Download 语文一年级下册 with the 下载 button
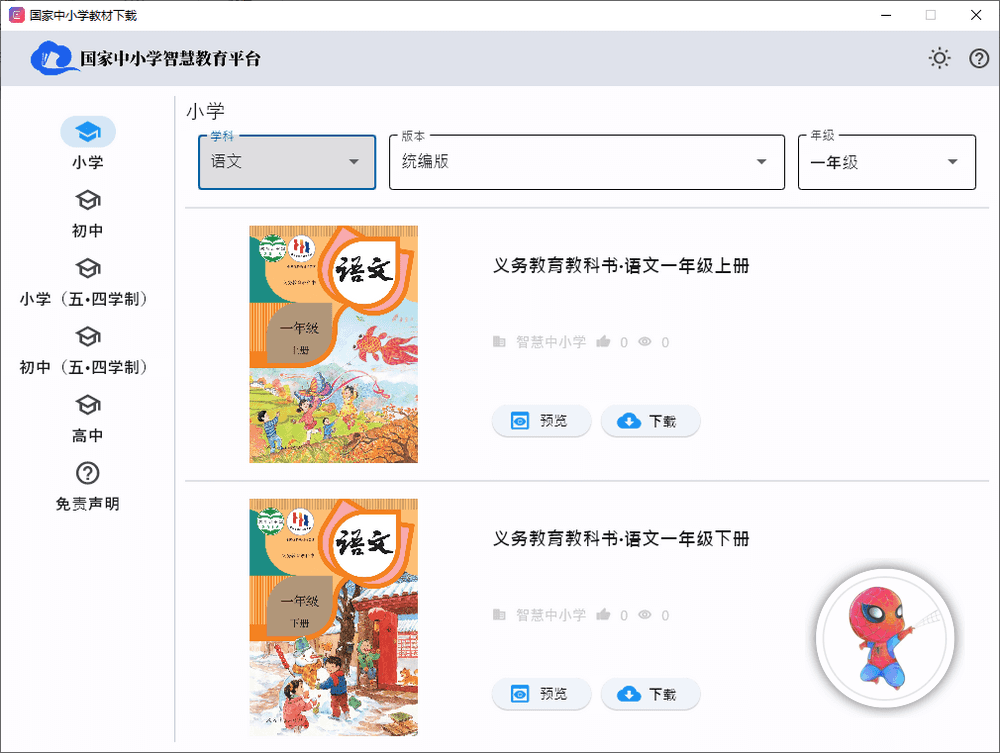 [x=650, y=694]
